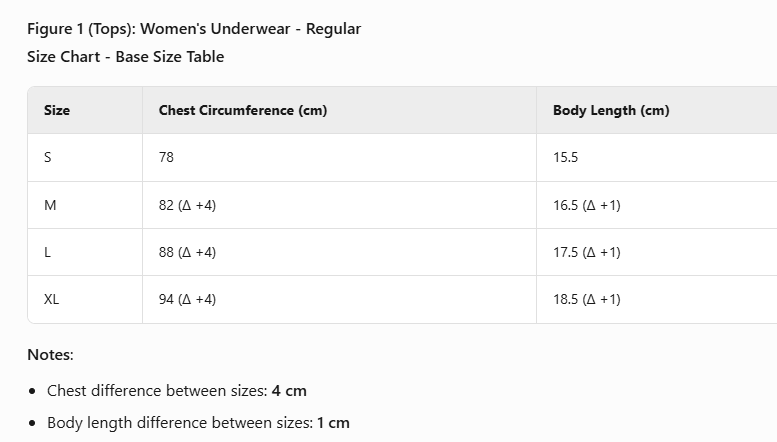Click the M size cell
The height and width of the screenshot is (442, 777).
50,205
